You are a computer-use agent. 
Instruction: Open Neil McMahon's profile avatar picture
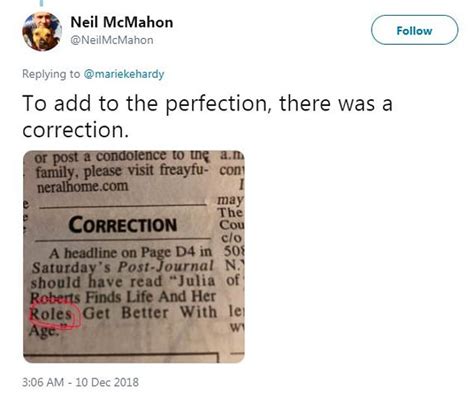coord(42,31)
